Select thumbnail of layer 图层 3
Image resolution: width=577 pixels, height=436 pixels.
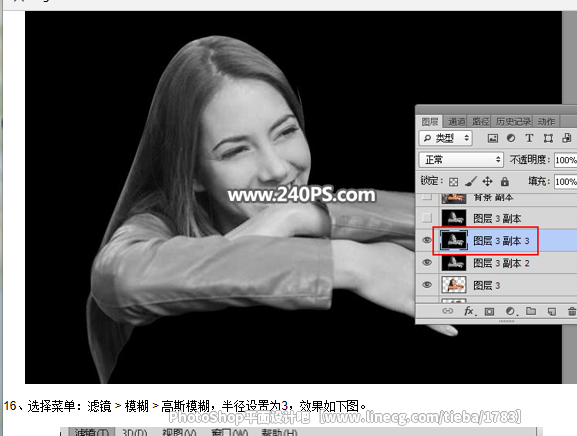[x=454, y=285]
